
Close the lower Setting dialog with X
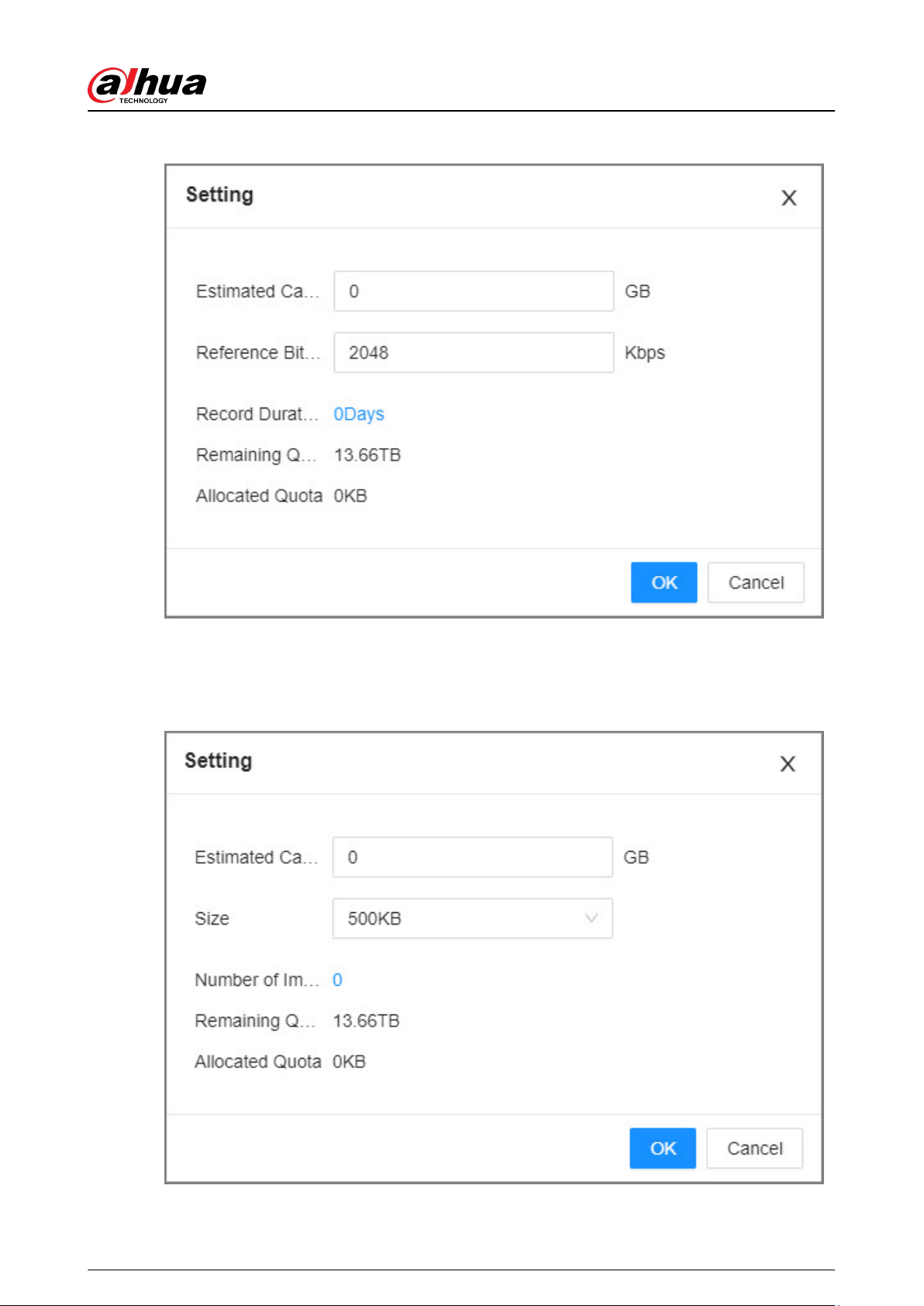[787, 764]
